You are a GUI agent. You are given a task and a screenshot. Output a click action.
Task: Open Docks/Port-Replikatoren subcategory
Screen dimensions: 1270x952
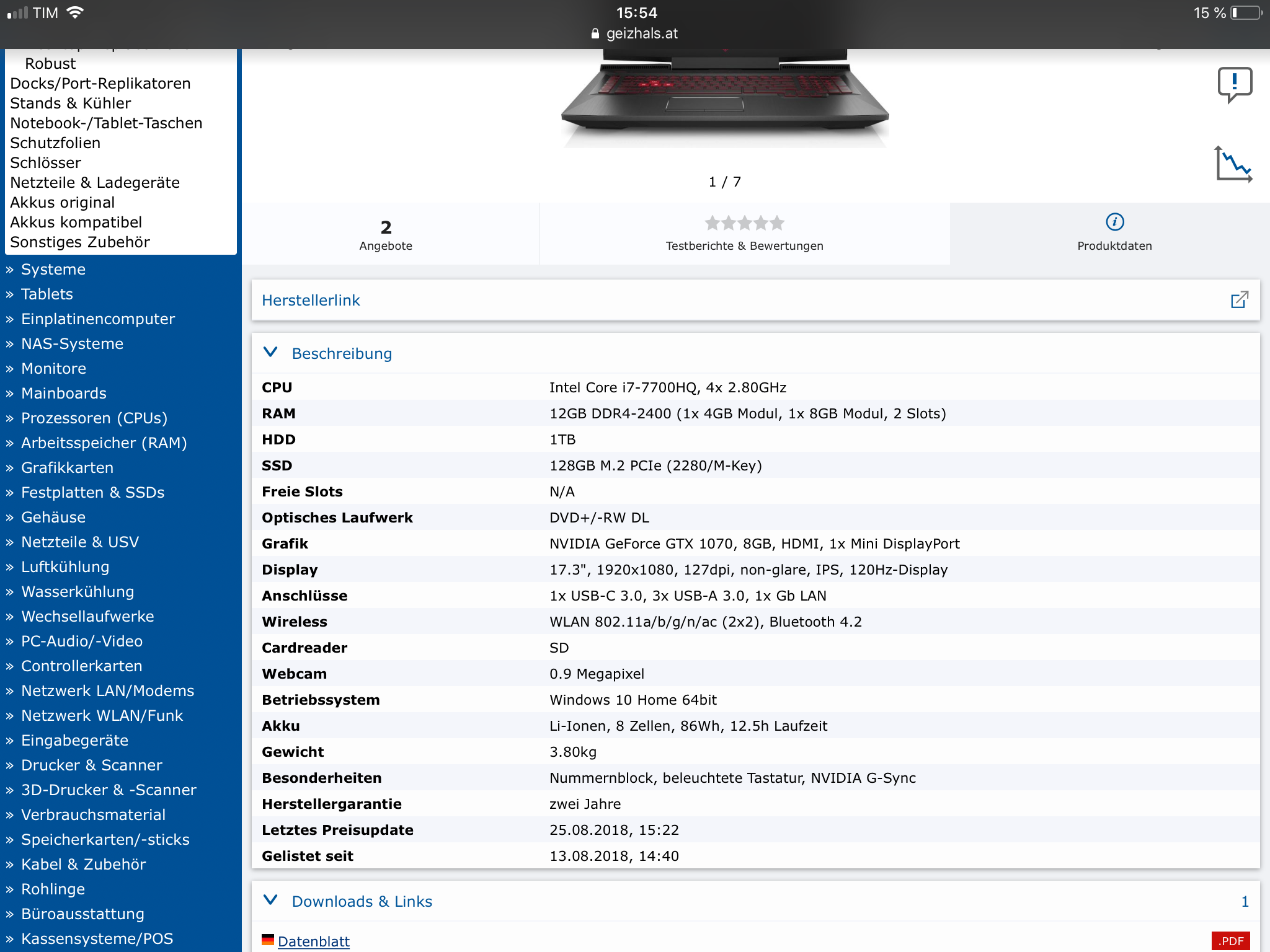coord(100,84)
